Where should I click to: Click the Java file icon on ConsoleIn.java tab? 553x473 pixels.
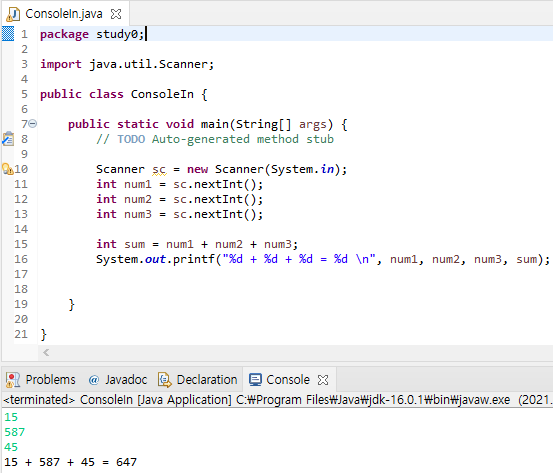coord(13,14)
